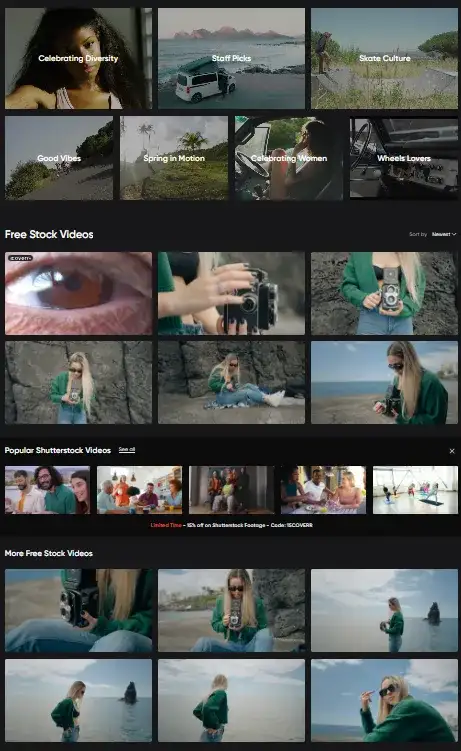
Task: Open the video of a woman sitting on a blanket by rocks
Action: tap(231, 383)
